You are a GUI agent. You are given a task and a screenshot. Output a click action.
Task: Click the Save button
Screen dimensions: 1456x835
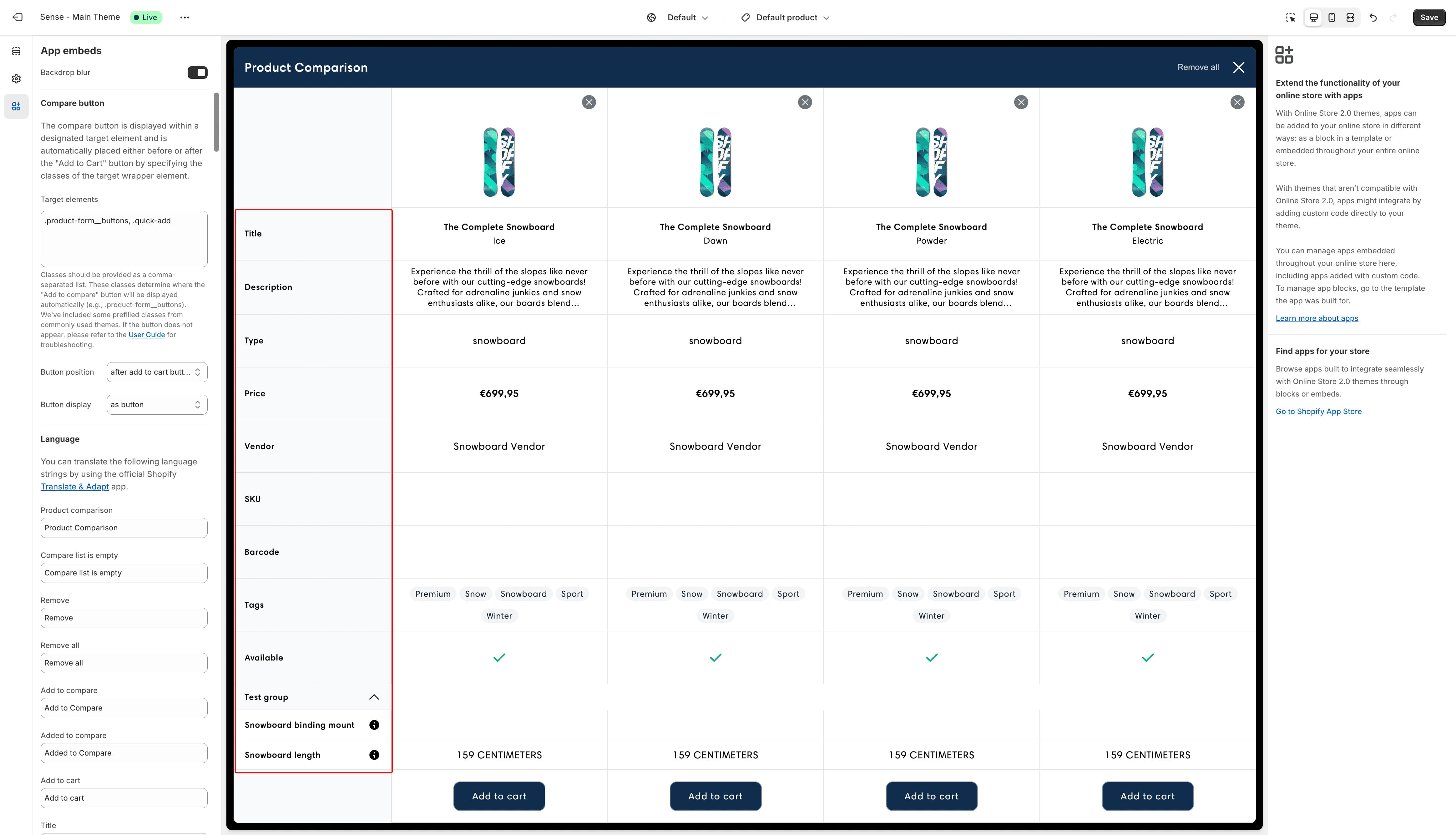(x=1428, y=17)
